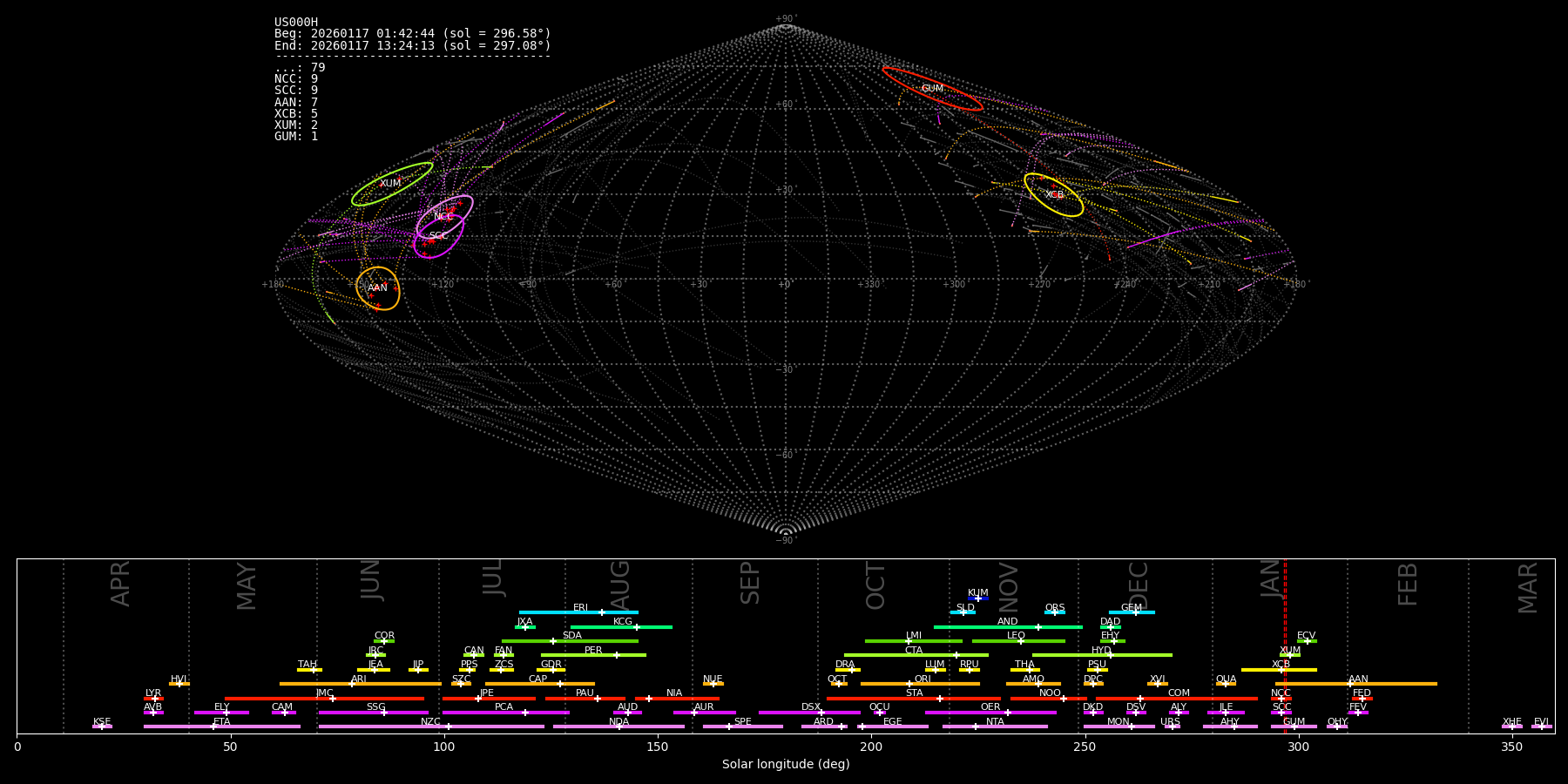1568x784 pixels.
Task: Click the sporadic '...: 79' count line
Action: click(300, 68)
